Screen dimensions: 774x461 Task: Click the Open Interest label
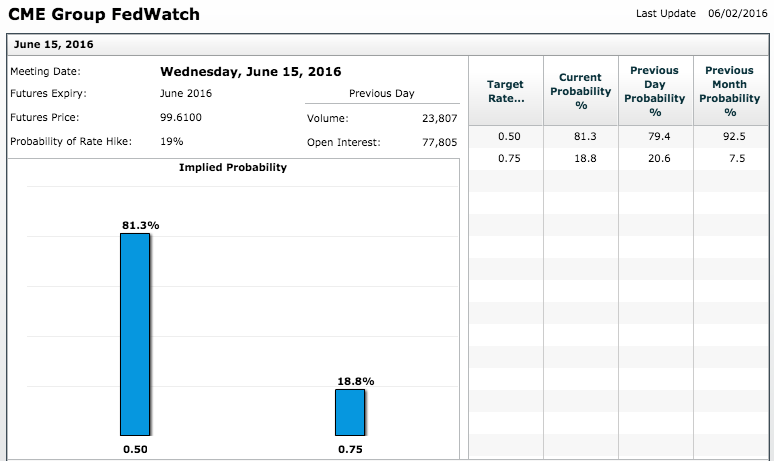point(344,143)
